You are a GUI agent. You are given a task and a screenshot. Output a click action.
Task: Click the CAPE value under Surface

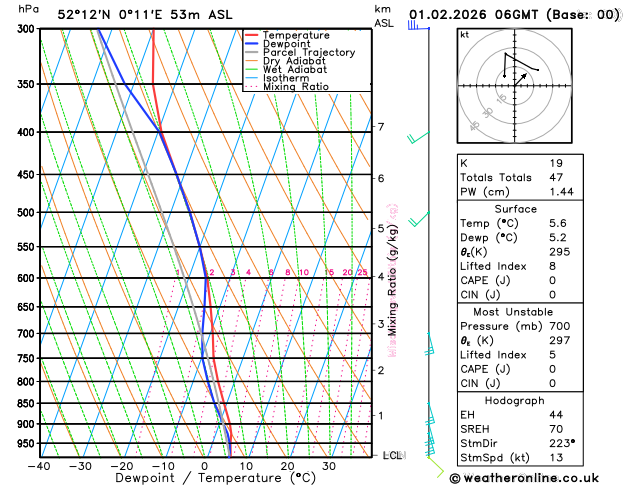(552, 280)
